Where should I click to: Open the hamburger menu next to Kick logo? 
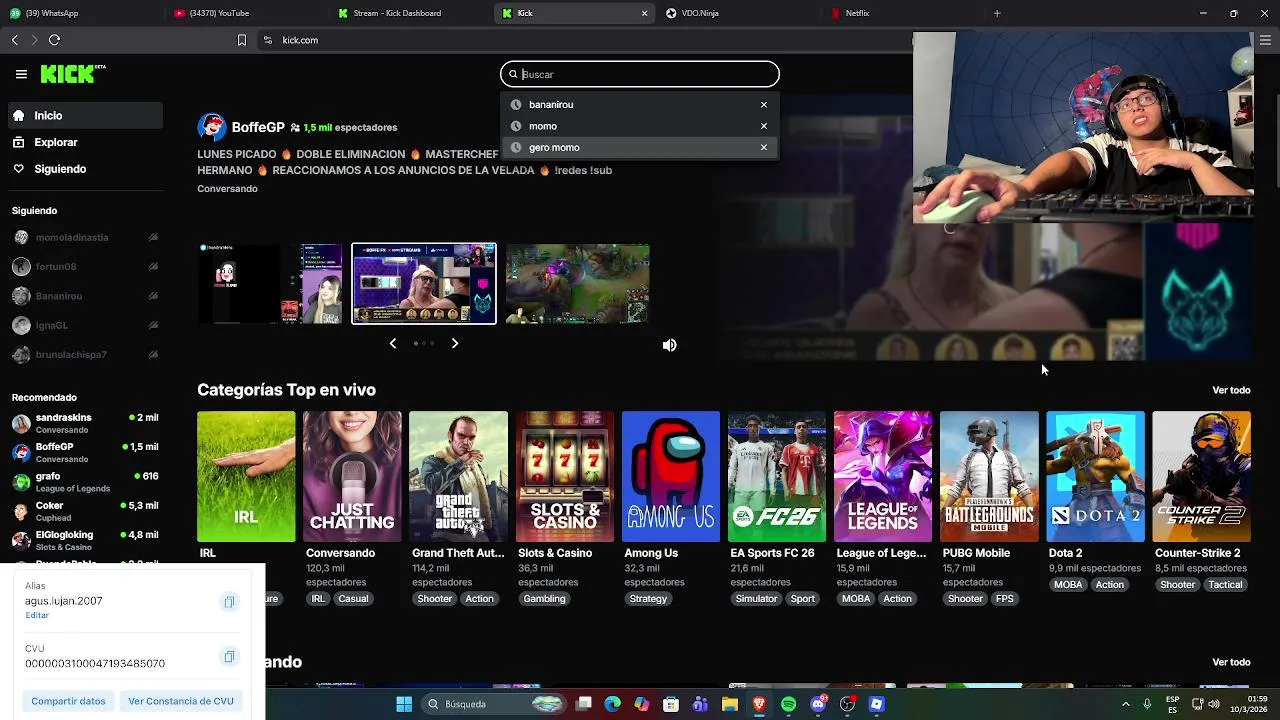21,74
